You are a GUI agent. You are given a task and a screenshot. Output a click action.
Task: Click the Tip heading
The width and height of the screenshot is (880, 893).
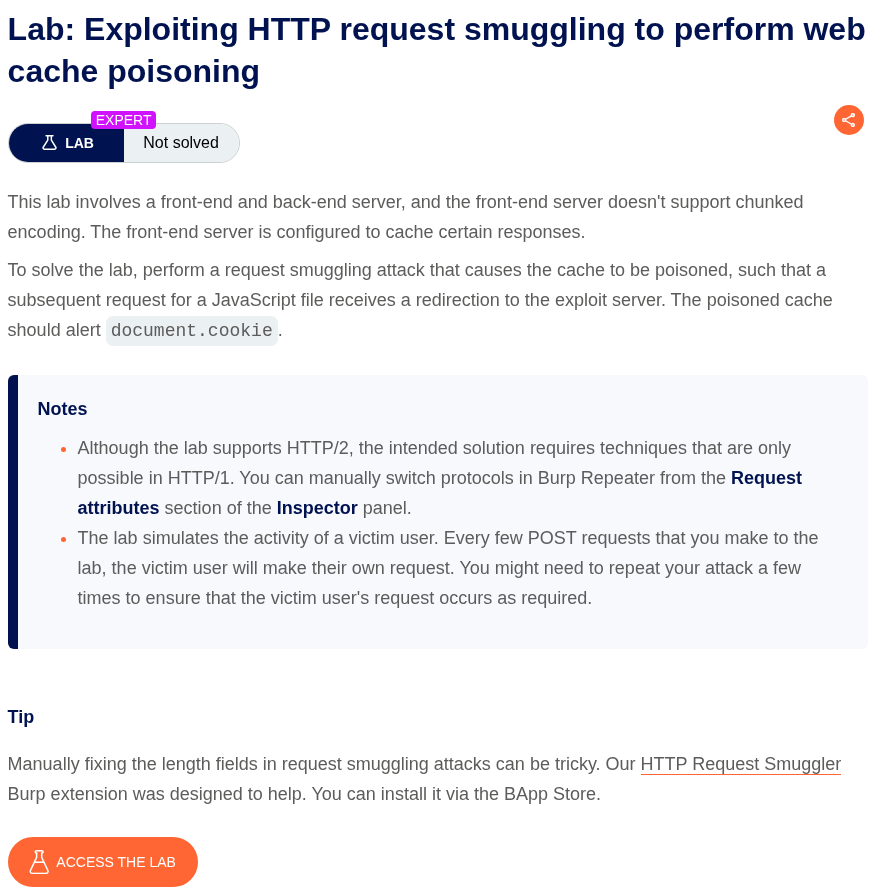(x=21, y=717)
